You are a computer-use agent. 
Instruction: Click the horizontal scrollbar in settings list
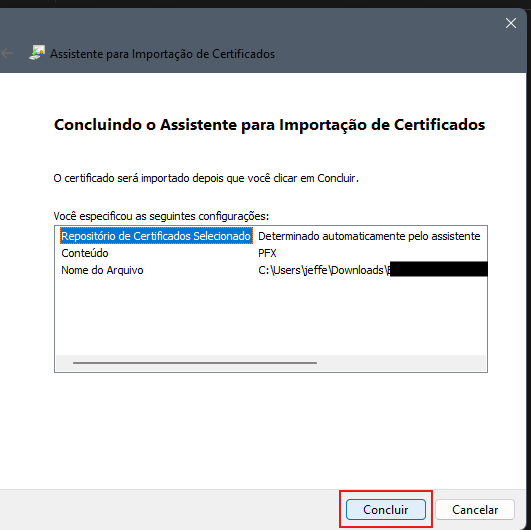195,363
